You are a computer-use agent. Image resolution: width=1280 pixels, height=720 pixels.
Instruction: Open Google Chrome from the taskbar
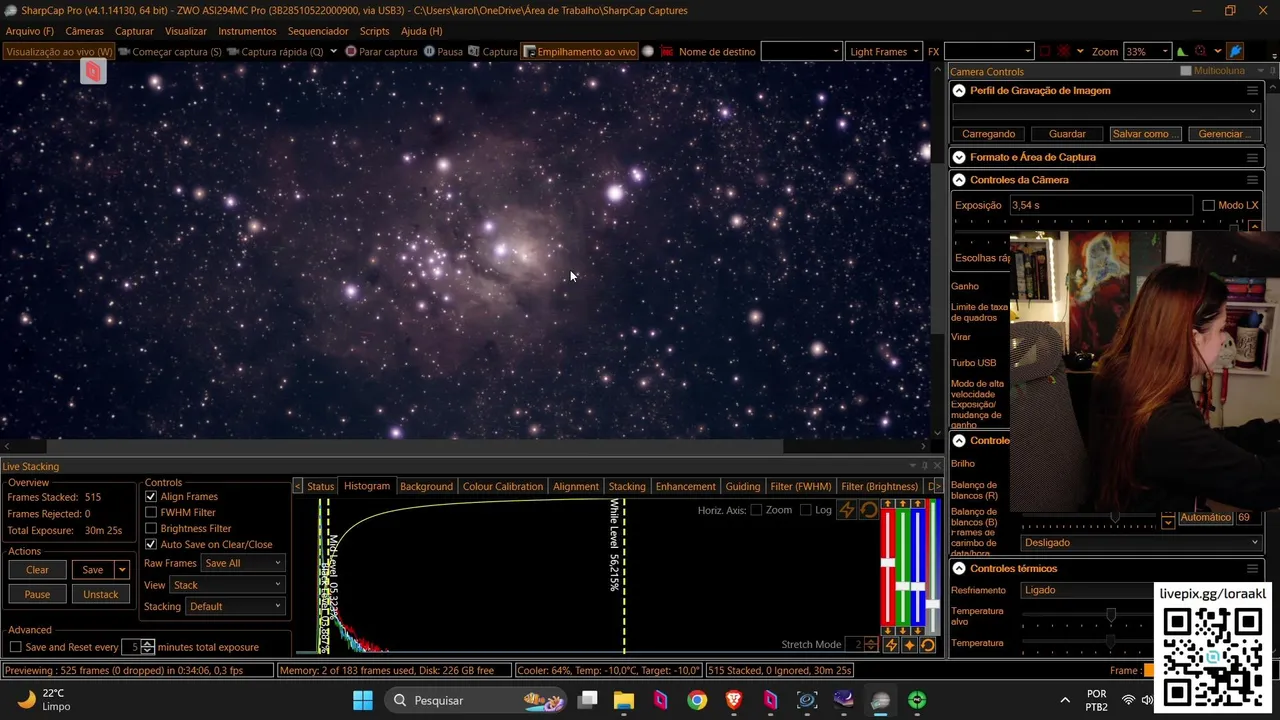[697, 700]
